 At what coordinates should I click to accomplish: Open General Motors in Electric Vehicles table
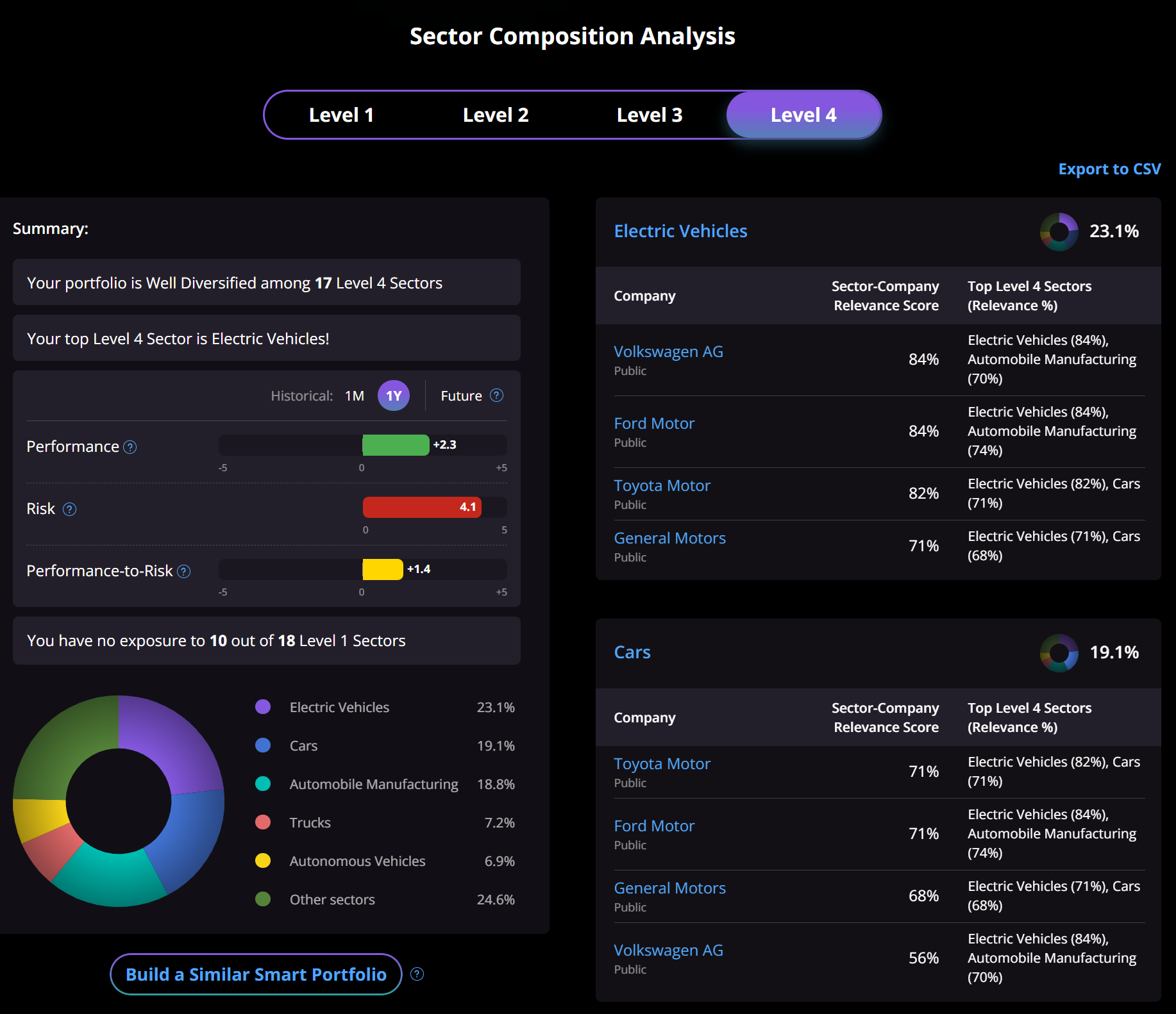(x=669, y=538)
